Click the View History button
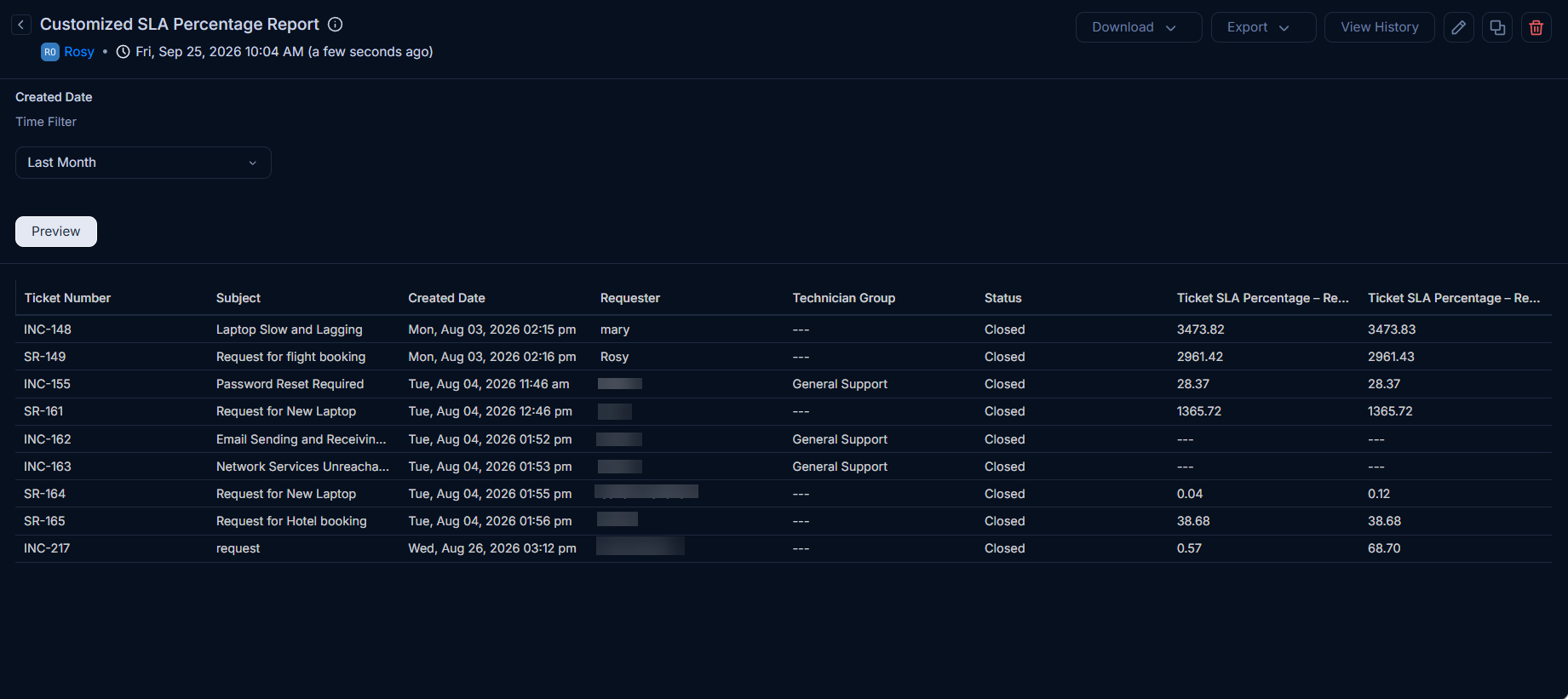The image size is (1568, 699). 1380,27
